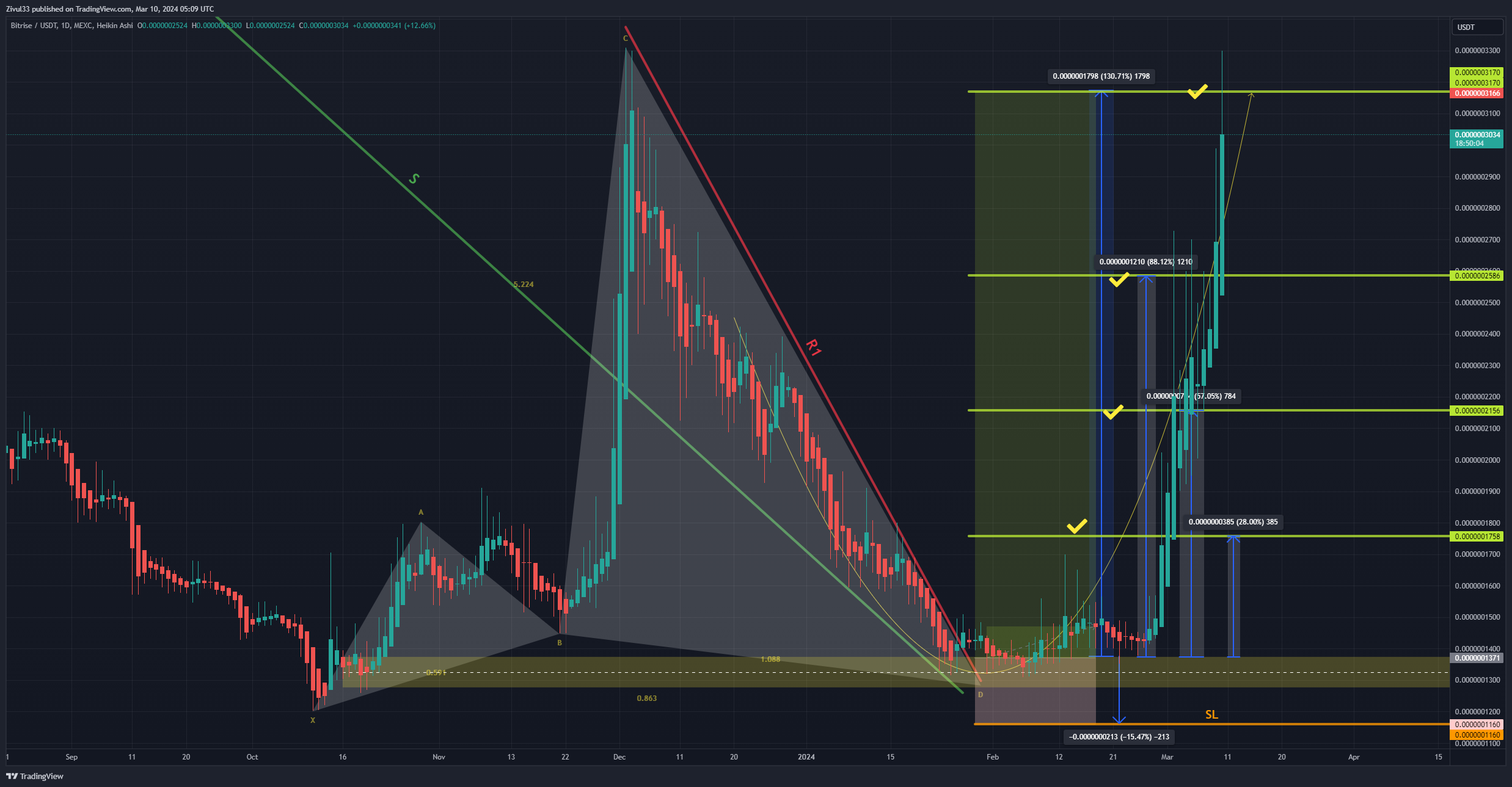1512x787 pixels.
Task: Click the TradingView logo at bottom left
Action: (x=35, y=776)
